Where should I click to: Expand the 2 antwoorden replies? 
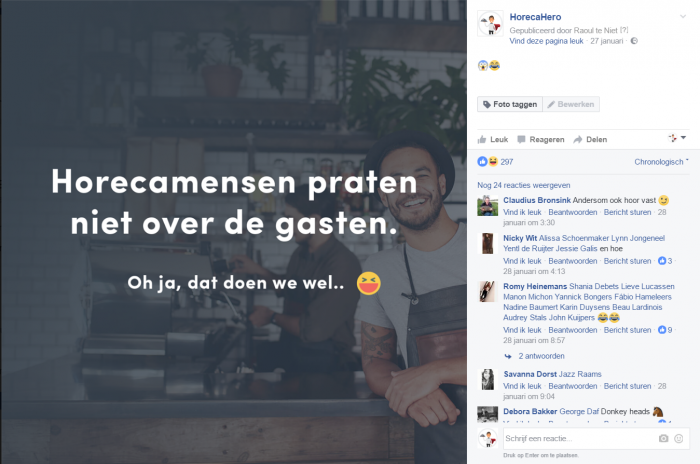click(541, 356)
